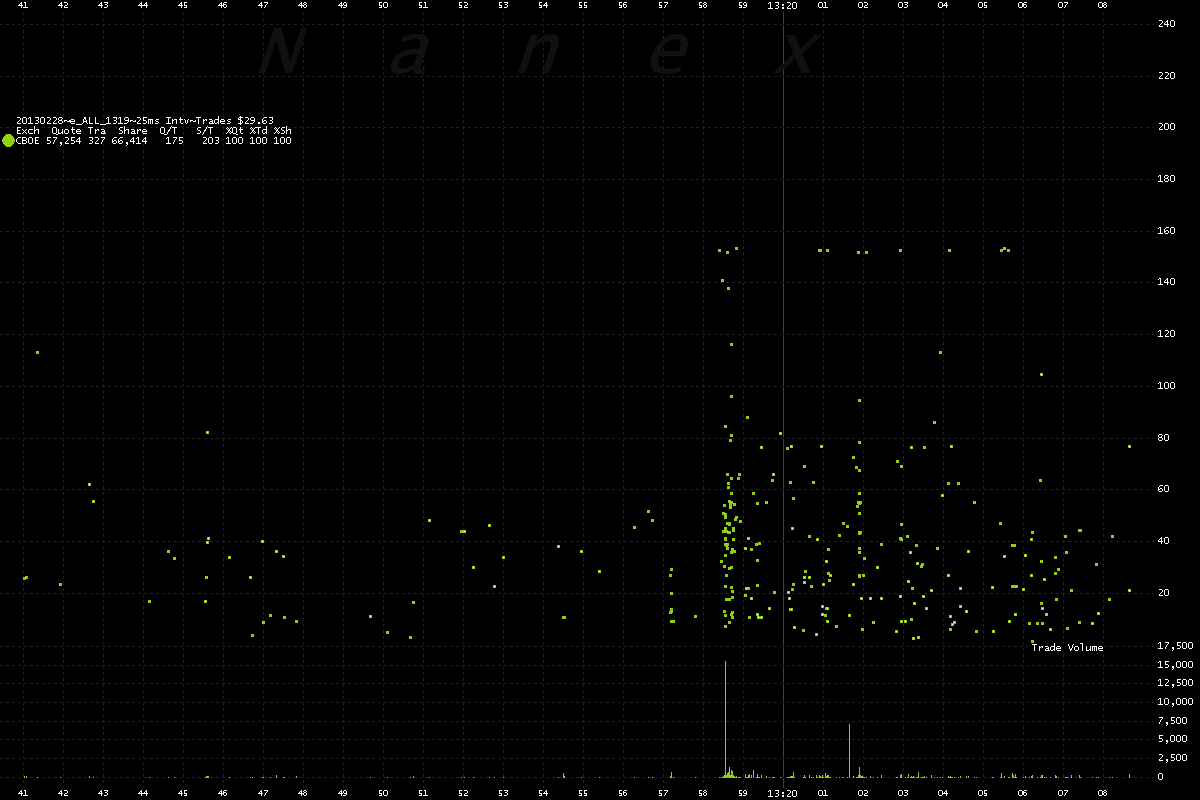Click the "220" y-axis label
Viewport: 1200px width, 800px height.
pyautogui.click(x=1166, y=76)
